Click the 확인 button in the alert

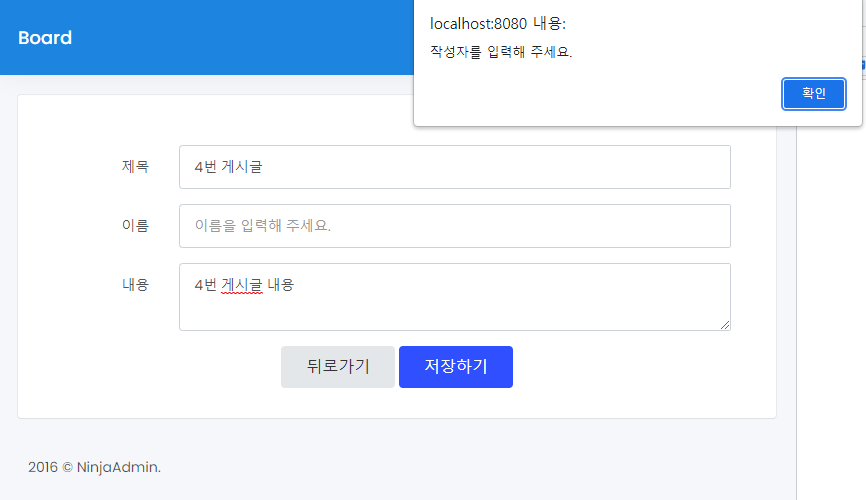point(814,94)
